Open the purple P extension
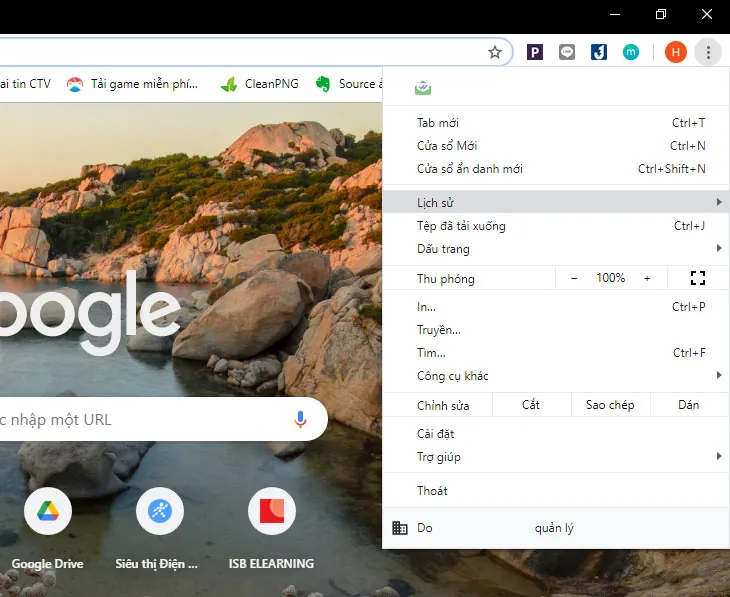 [x=535, y=52]
